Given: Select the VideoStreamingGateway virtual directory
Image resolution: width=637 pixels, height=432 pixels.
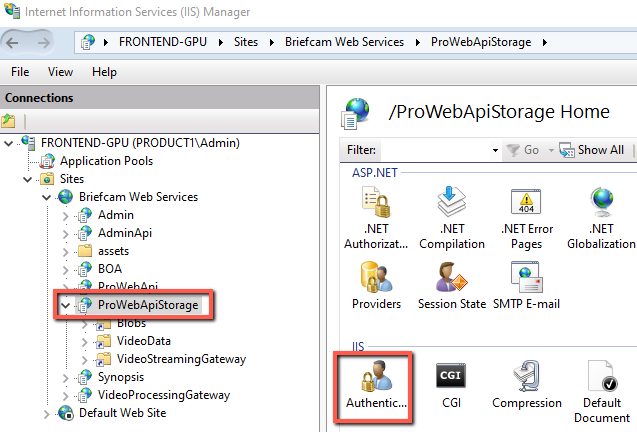Looking at the screenshot, I should 181,359.
